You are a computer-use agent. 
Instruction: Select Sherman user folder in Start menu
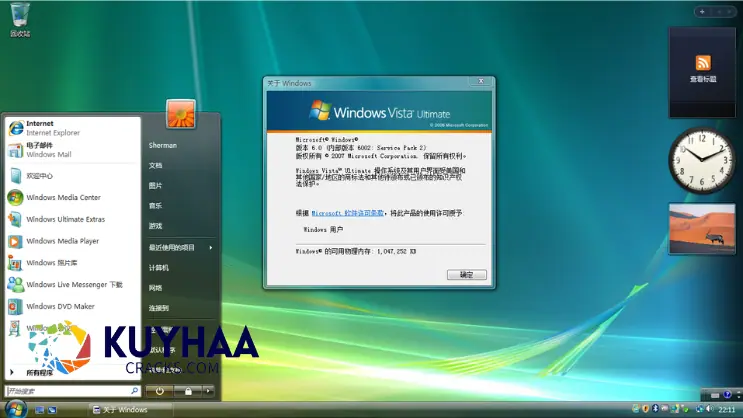[163, 145]
